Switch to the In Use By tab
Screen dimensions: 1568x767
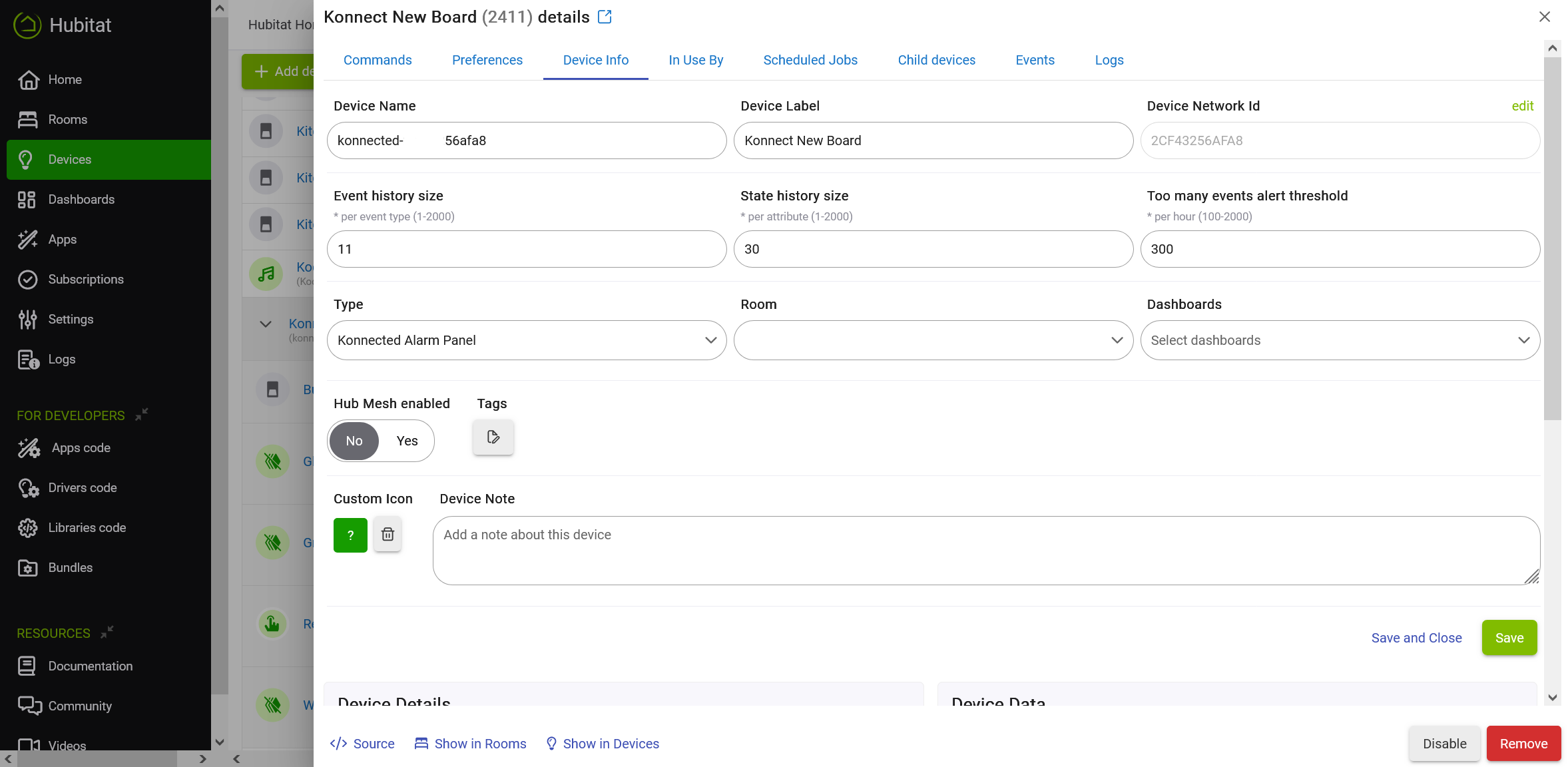(x=696, y=60)
